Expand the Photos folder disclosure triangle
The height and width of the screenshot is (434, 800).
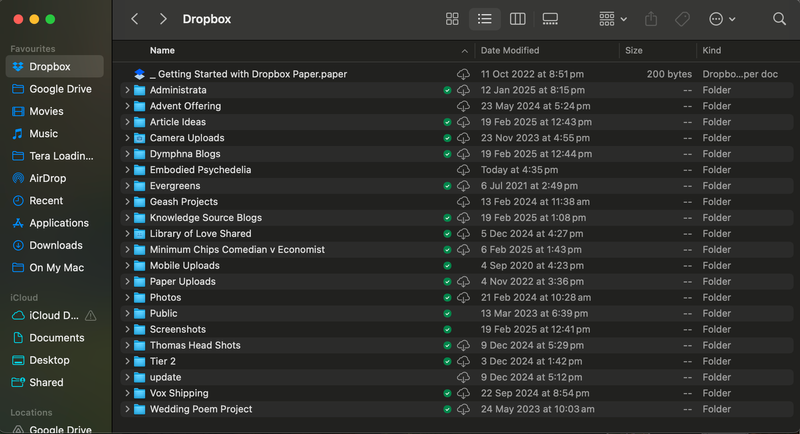click(127, 298)
